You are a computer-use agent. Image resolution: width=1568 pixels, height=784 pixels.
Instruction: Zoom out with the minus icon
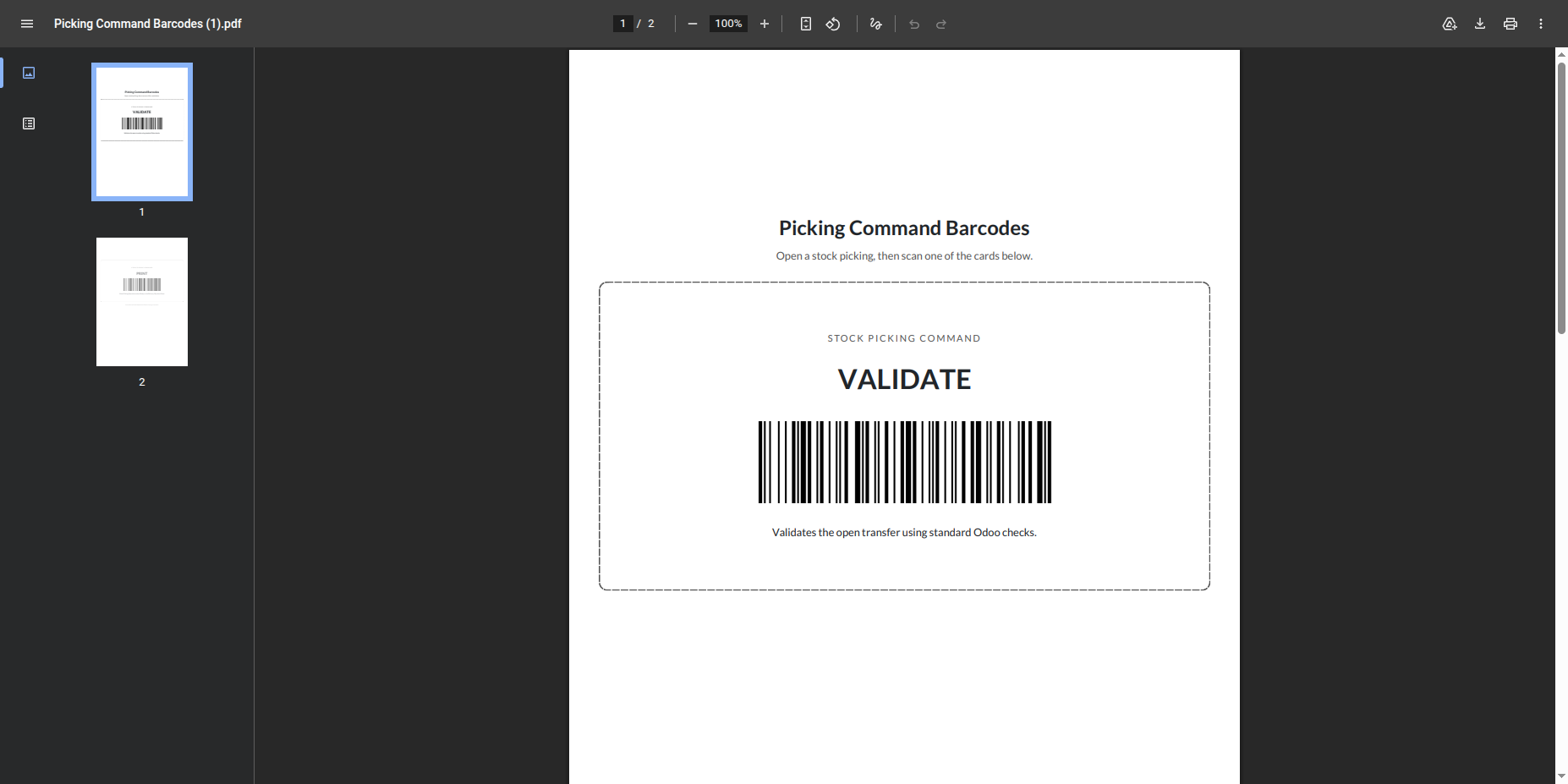click(x=693, y=24)
